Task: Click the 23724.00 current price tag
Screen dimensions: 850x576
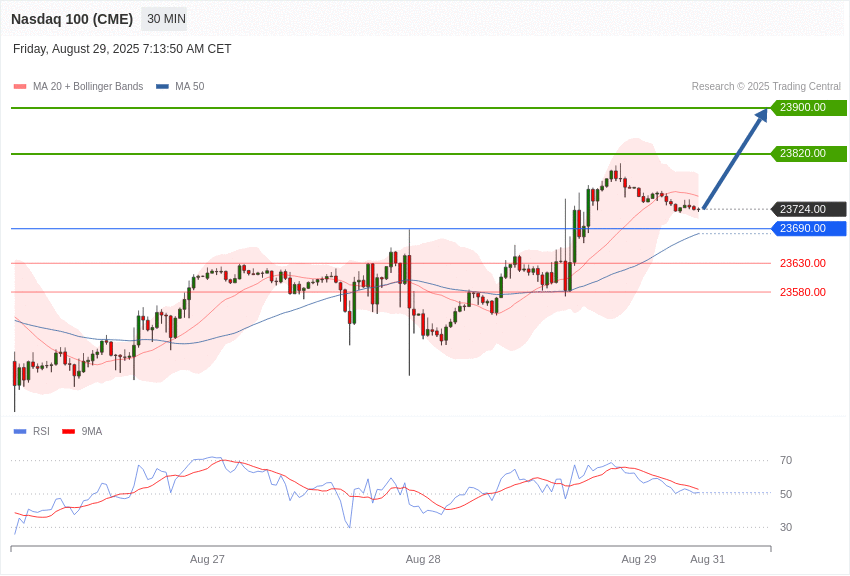Action: click(x=808, y=209)
